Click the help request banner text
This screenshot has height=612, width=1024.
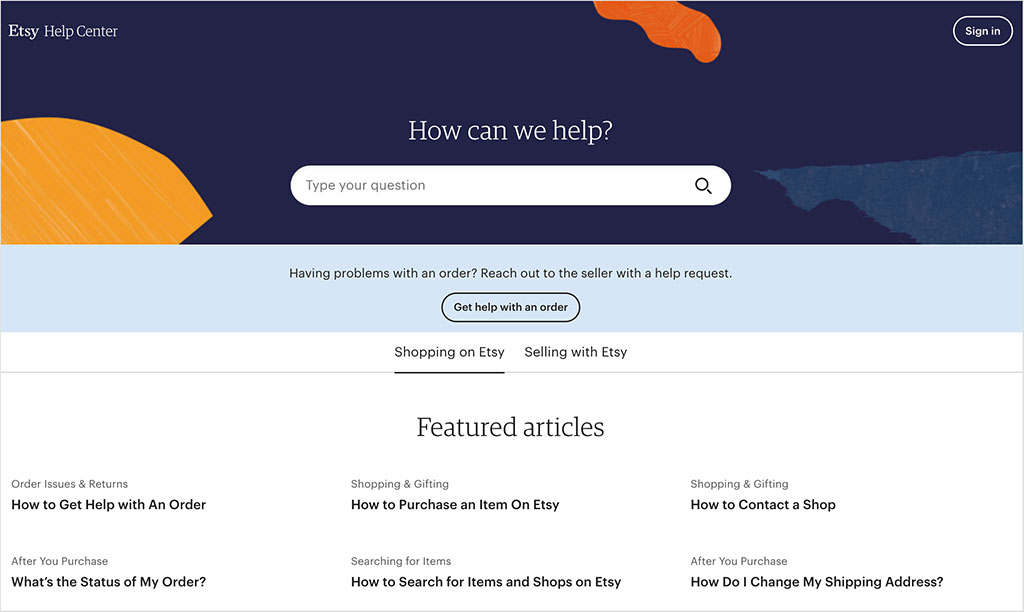click(x=510, y=273)
